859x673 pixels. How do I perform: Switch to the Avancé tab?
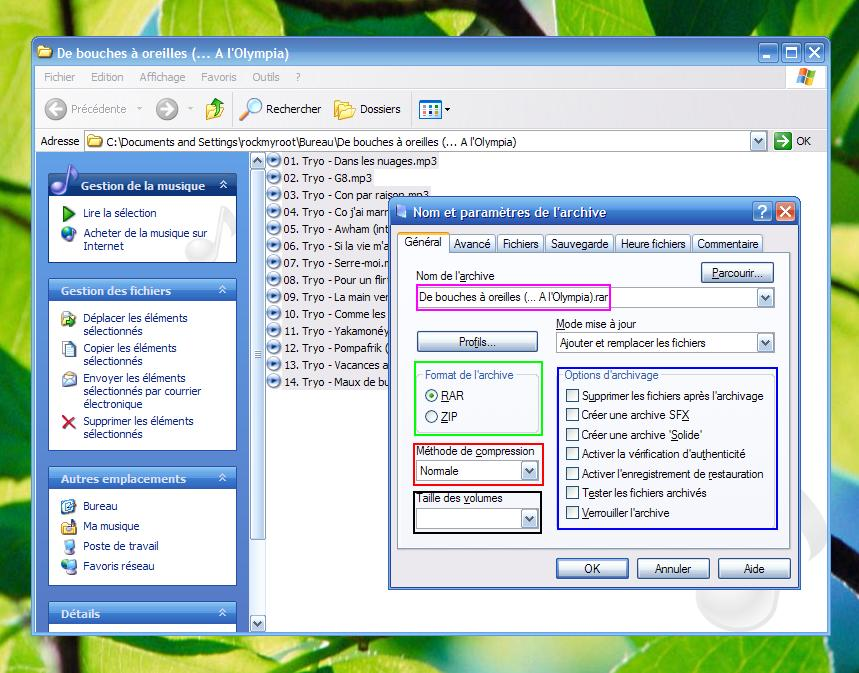(472, 243)
